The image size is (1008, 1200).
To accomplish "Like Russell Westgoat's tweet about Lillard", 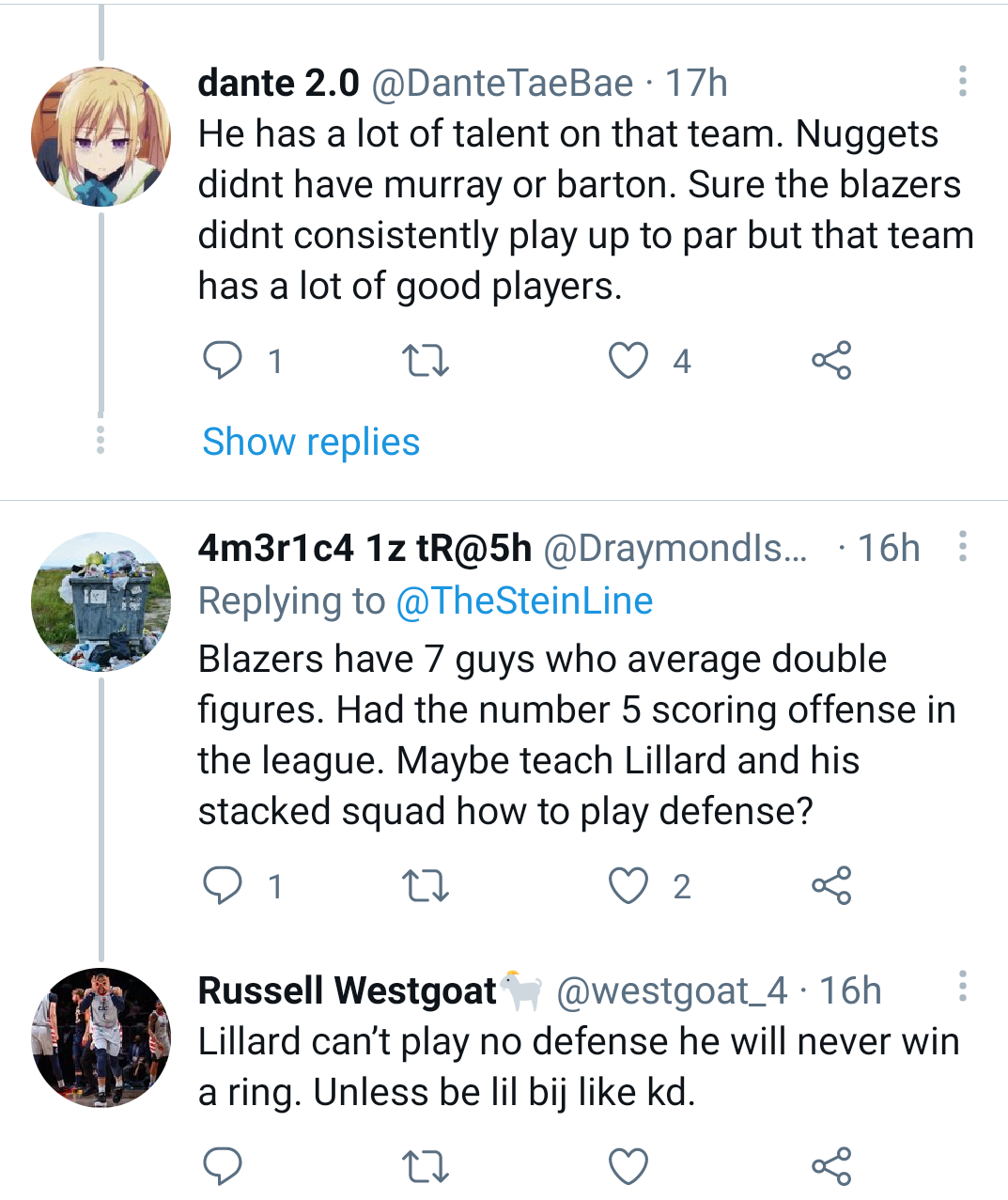I will pos(628,1166).
